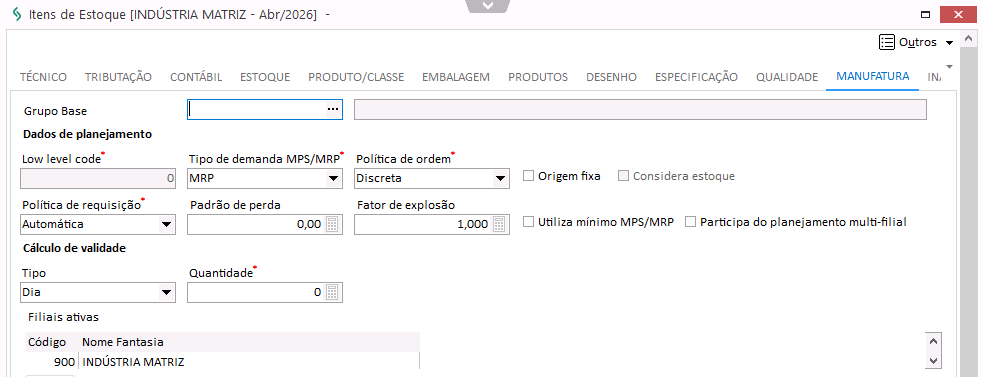Open the CONTÁBIL tab
Viewport: 983px width, 377px height.
click(x=196, y=77)
